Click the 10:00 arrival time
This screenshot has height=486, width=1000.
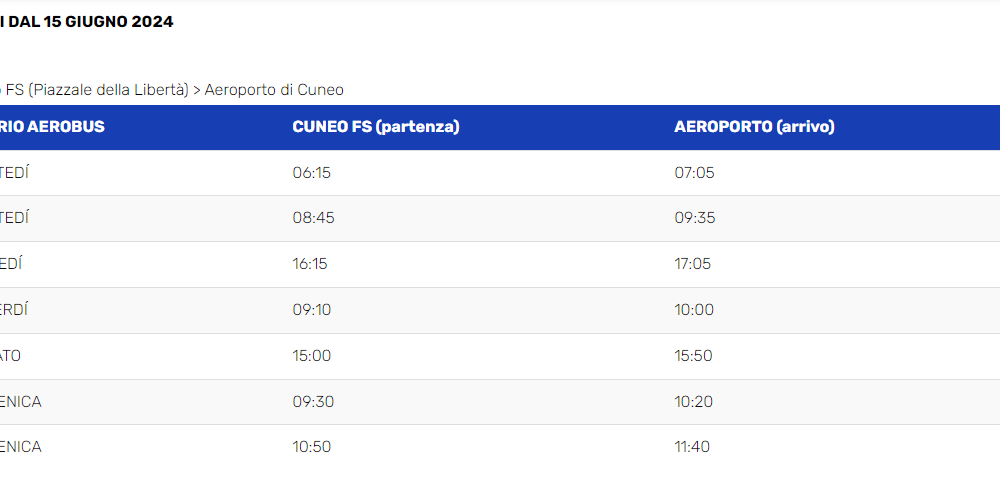[x=694, y=310]
